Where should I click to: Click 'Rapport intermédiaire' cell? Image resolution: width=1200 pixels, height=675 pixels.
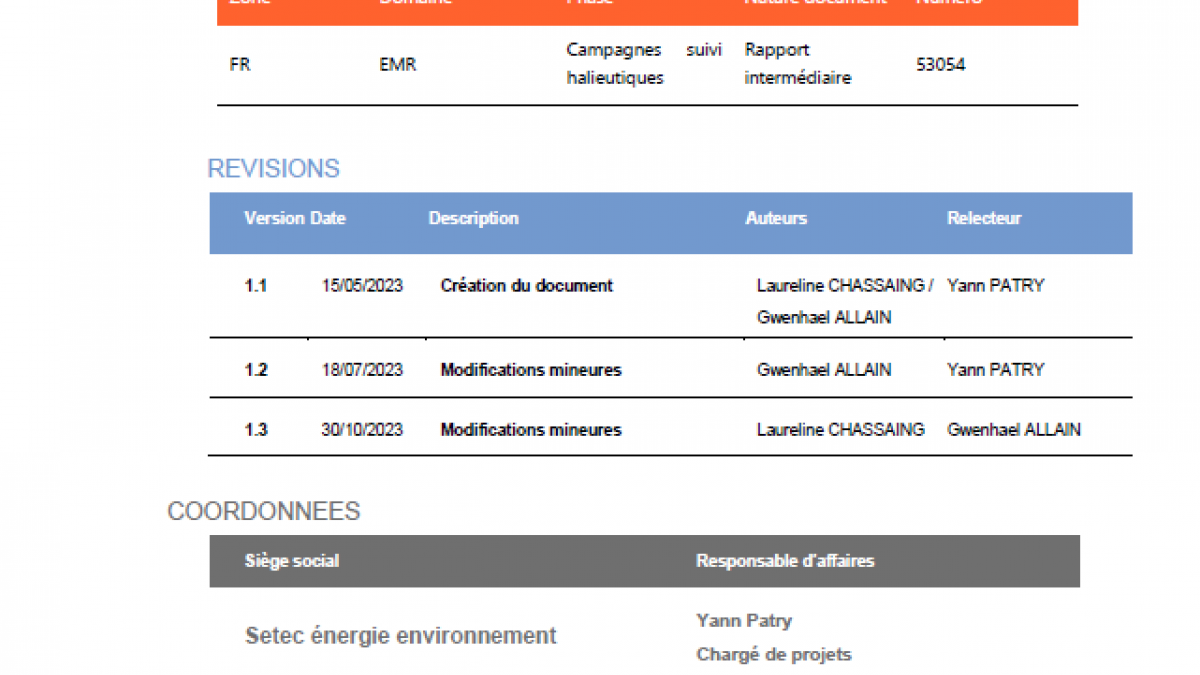[x=798, y=64]
